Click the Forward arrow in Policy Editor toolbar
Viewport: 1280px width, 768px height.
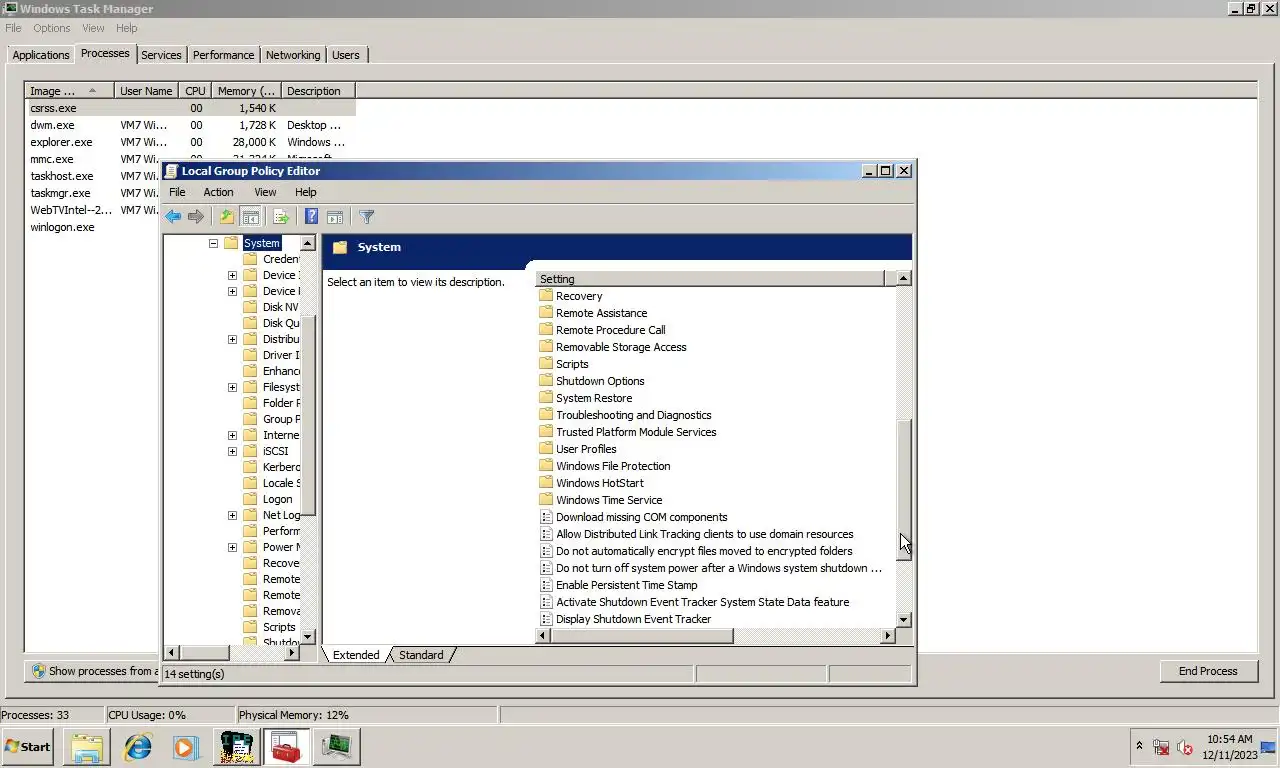[x=196, y=217]
